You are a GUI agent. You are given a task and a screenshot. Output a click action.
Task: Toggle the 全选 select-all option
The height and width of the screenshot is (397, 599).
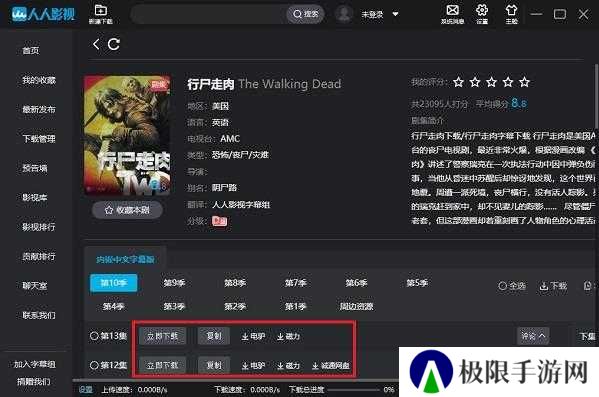[x=512, y=286]
